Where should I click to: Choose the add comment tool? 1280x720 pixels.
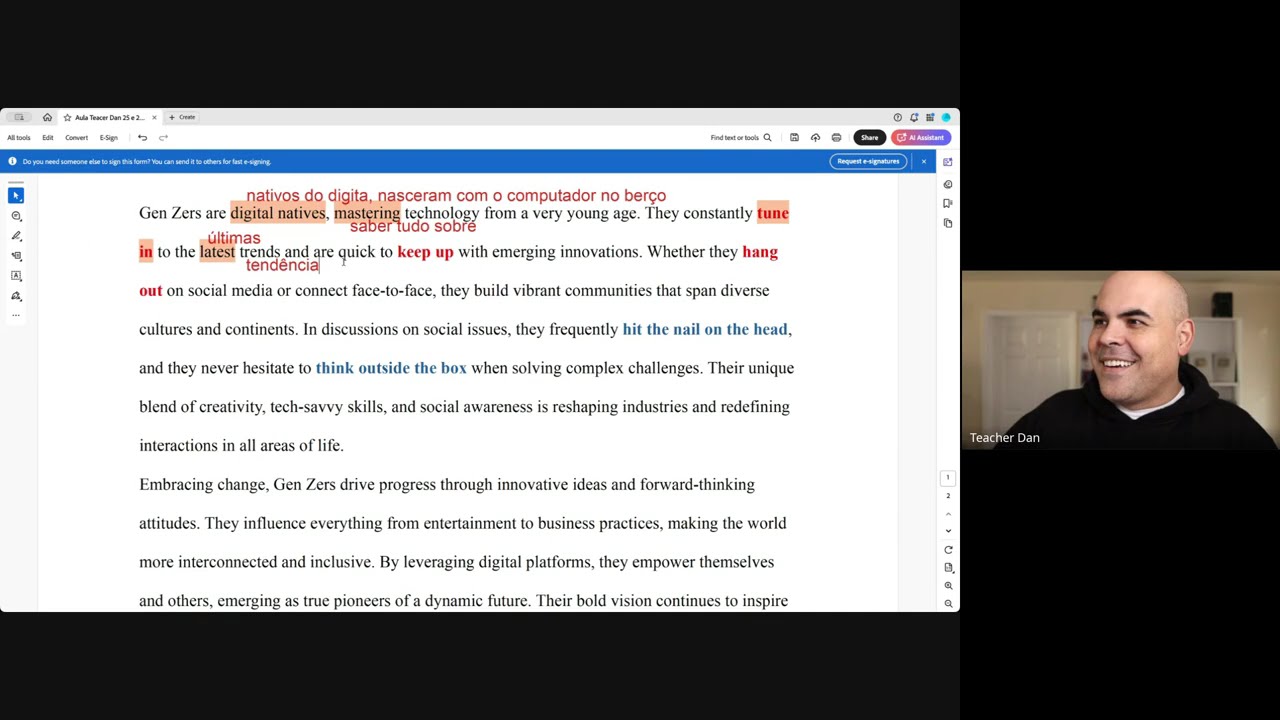(16, 216)
